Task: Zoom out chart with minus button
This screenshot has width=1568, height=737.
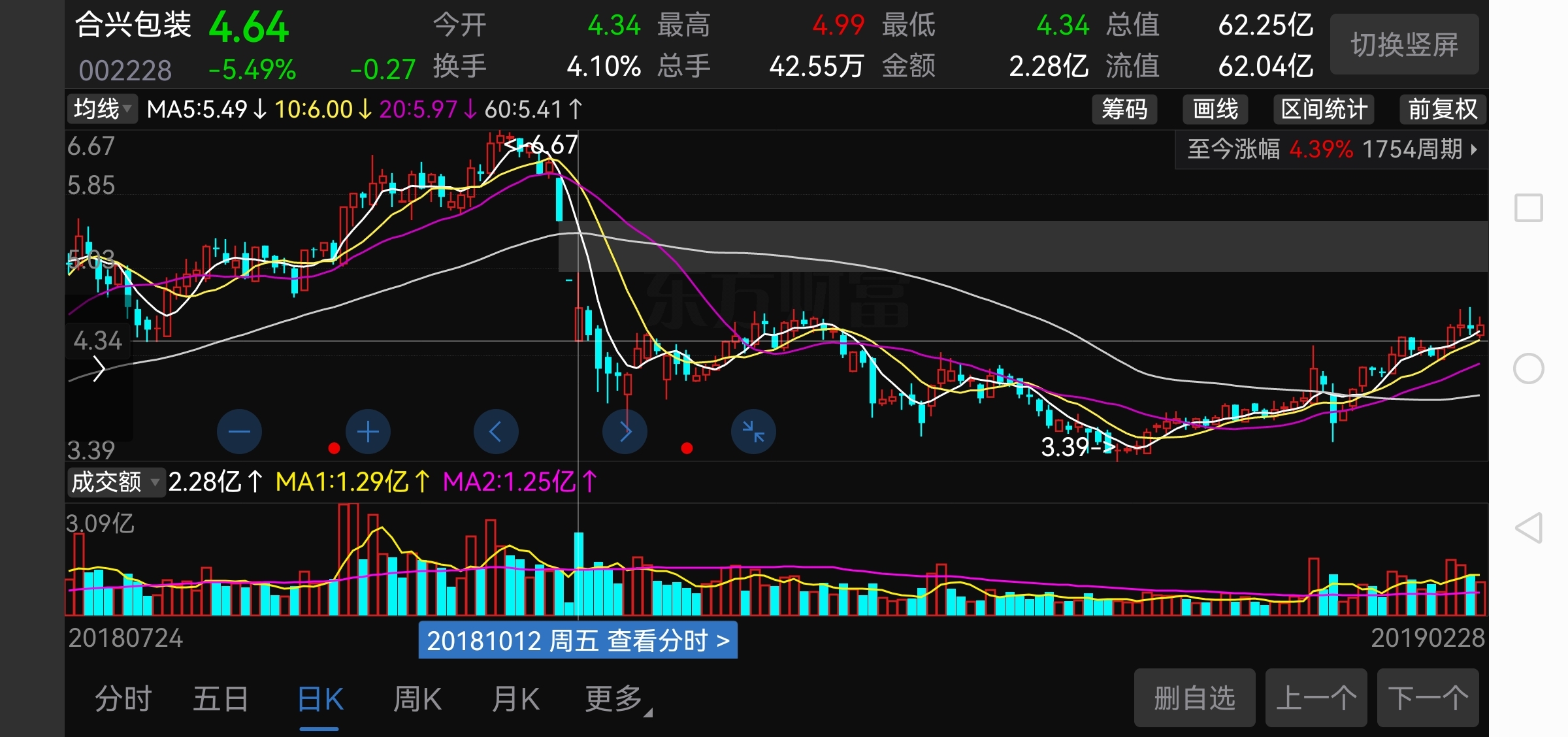Action: 239,432
